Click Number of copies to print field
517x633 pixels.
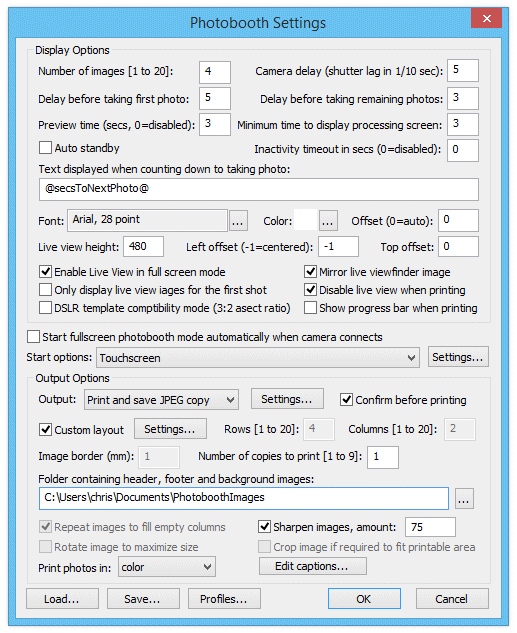383,457
